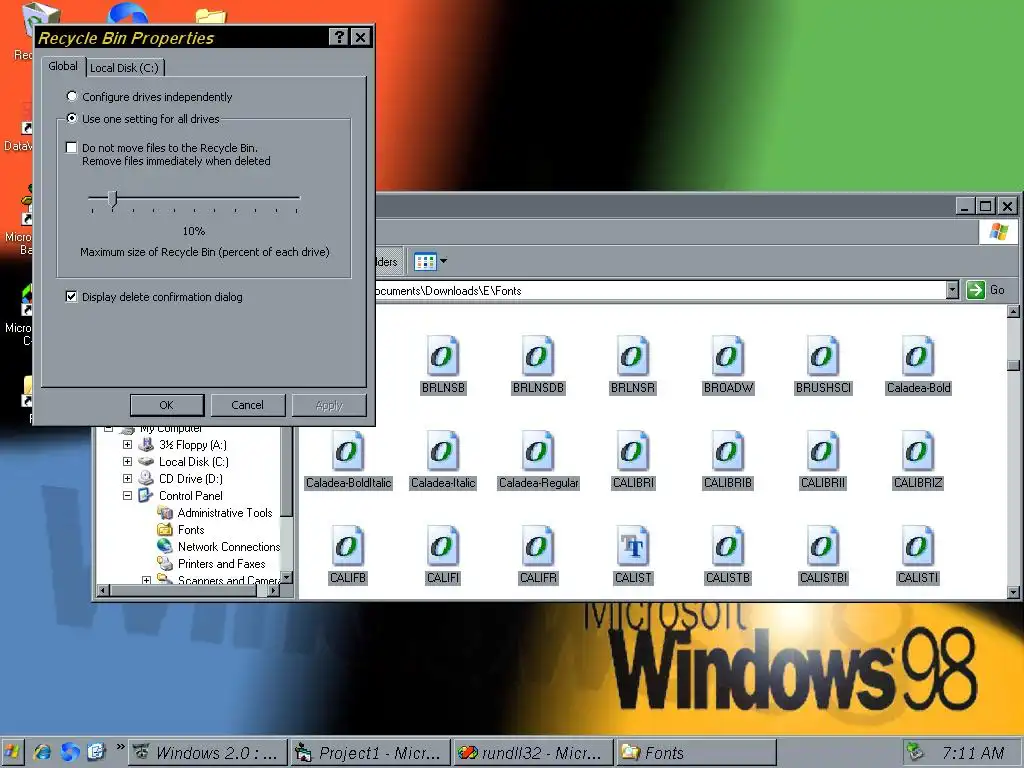
Task: Select the CALISTB font file icon
Action: click(x=728, y=546)
